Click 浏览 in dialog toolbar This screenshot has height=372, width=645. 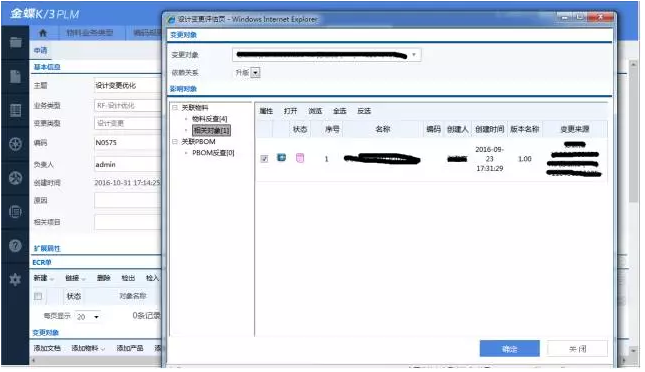(316, 111)
